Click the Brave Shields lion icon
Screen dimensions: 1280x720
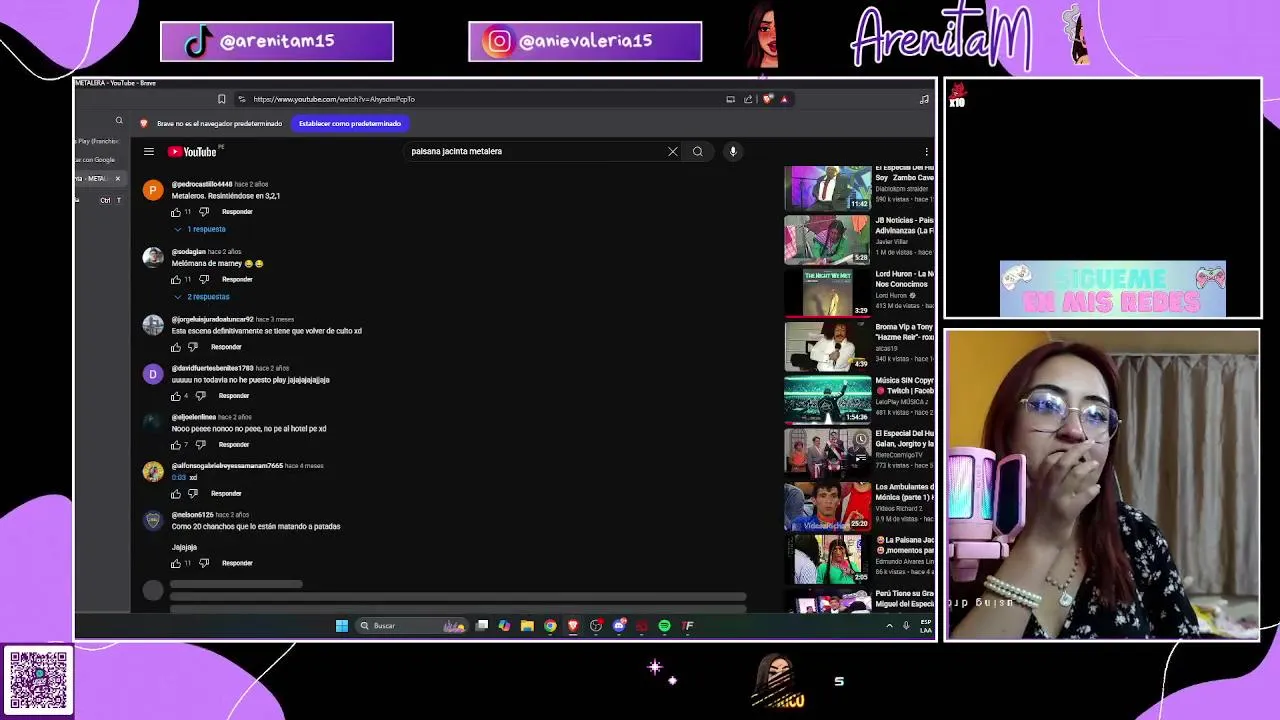point(767,99)
